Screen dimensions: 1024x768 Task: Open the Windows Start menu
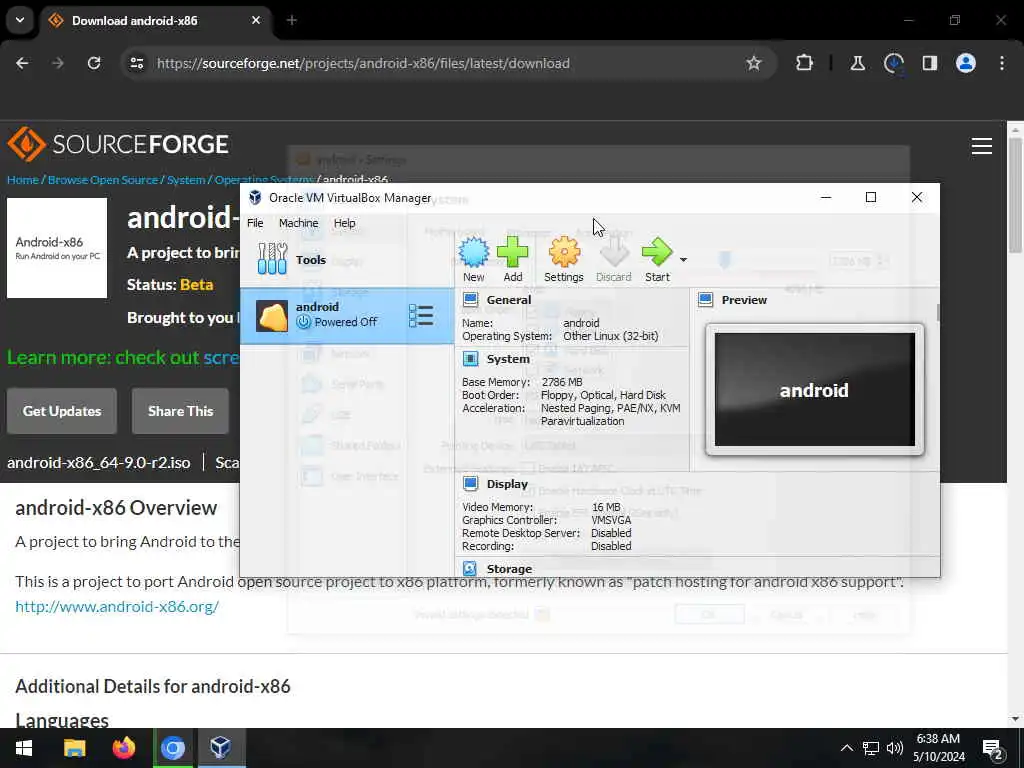(24, 748)
